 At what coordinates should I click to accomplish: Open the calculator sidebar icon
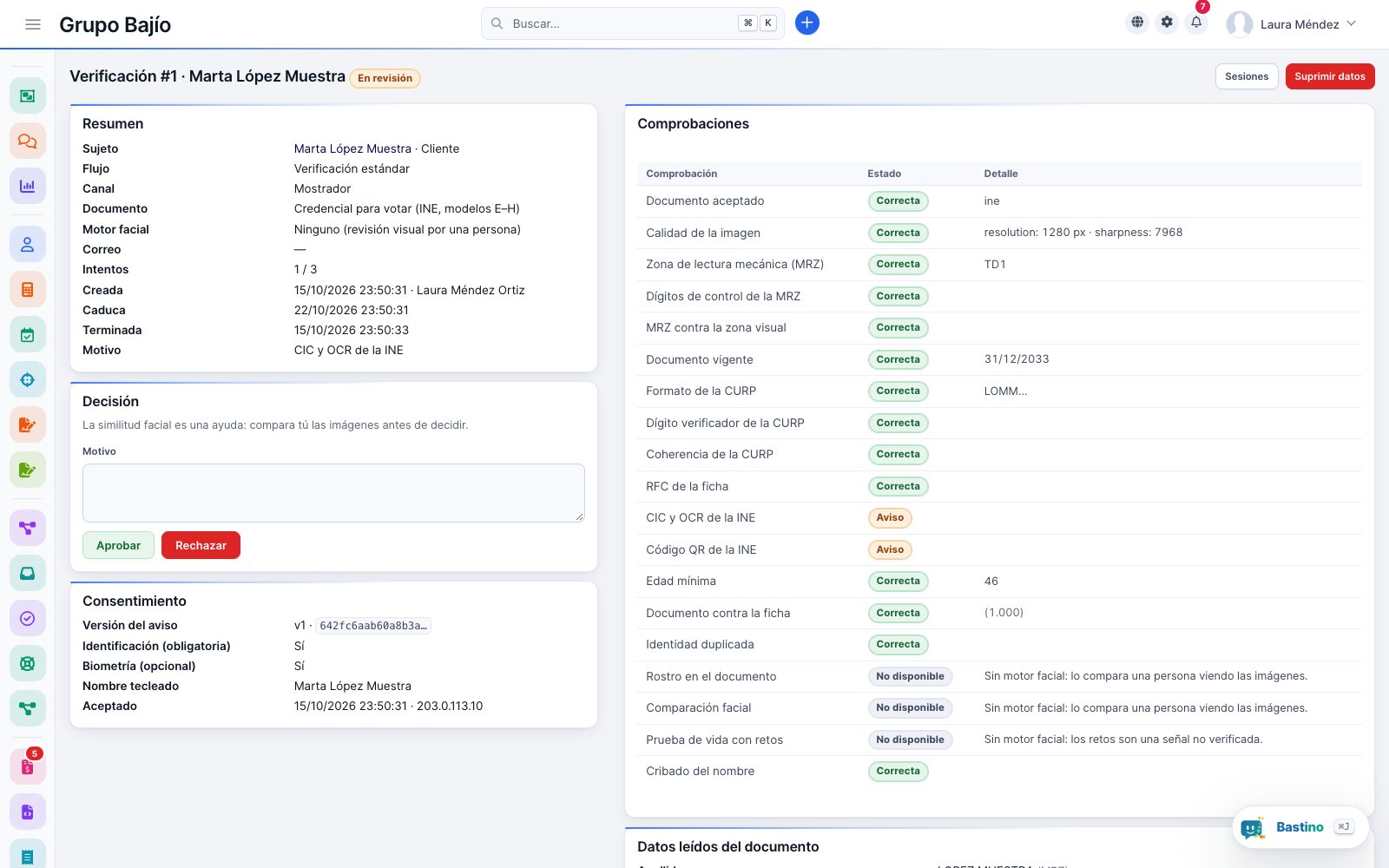(28, 290)
